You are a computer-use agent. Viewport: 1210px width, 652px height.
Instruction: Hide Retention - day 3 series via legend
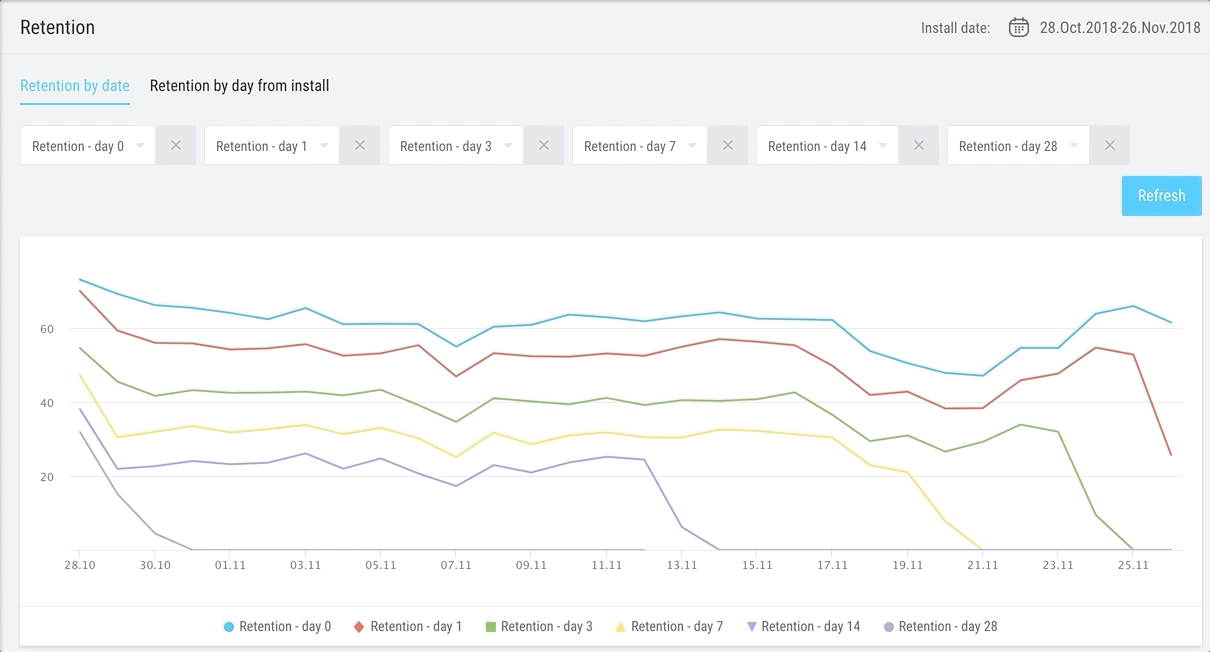pos(546,627)
